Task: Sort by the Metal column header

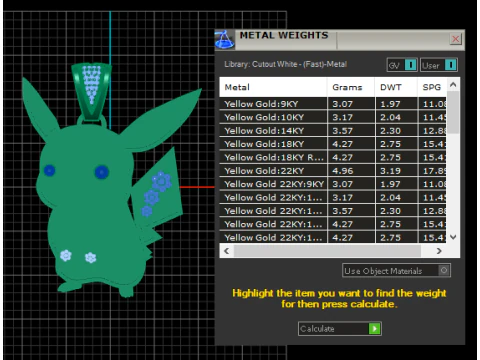Action: 273,87
